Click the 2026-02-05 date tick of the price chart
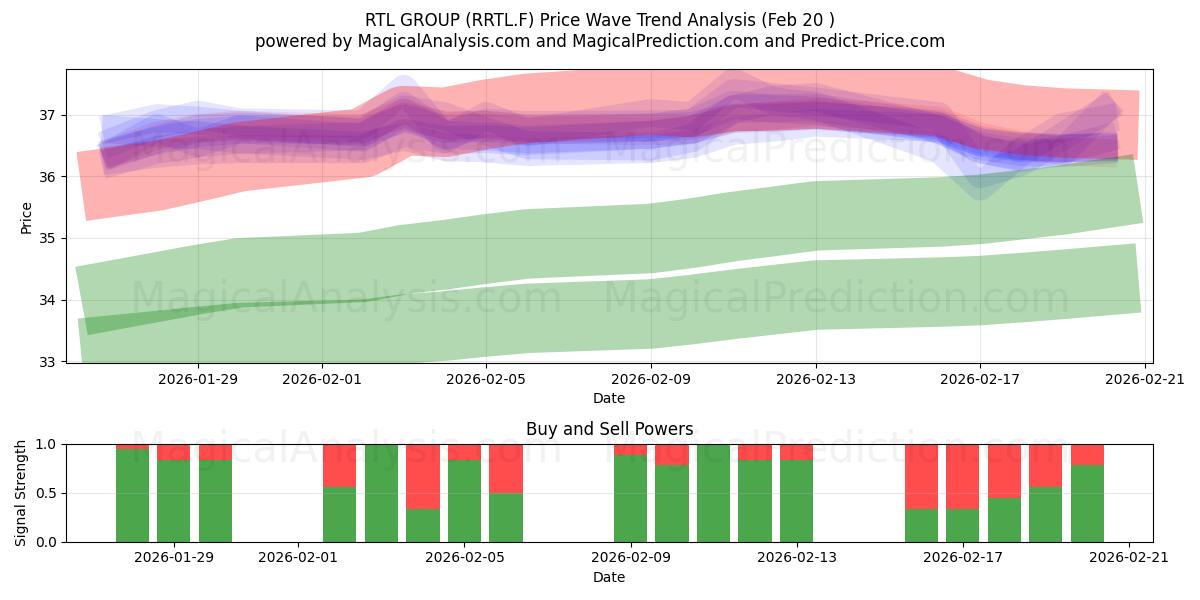 click(x=486, y=379)
